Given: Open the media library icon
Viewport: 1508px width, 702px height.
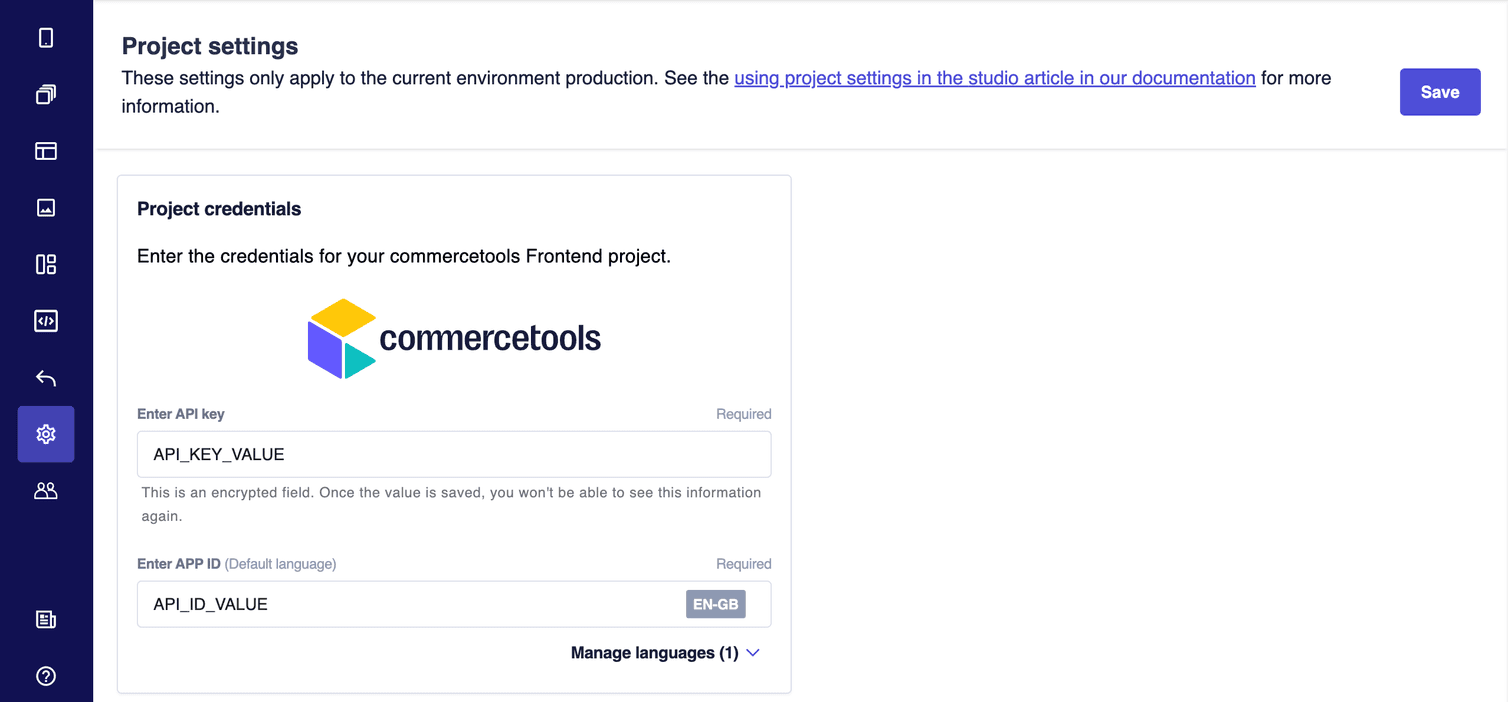Looking at the screenshot, I should 46,207.
